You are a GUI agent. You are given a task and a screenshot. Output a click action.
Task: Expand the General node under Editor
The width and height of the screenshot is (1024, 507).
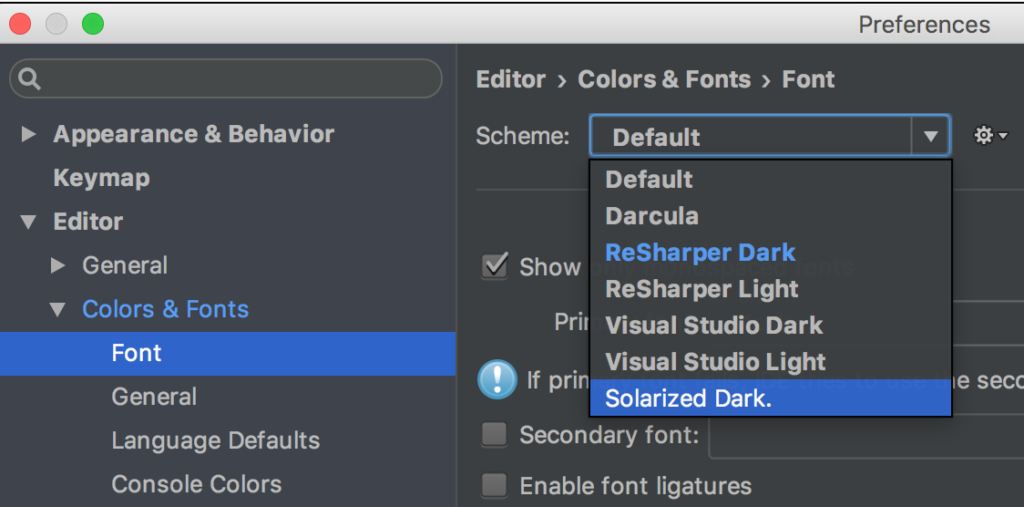tap(58, 266)
